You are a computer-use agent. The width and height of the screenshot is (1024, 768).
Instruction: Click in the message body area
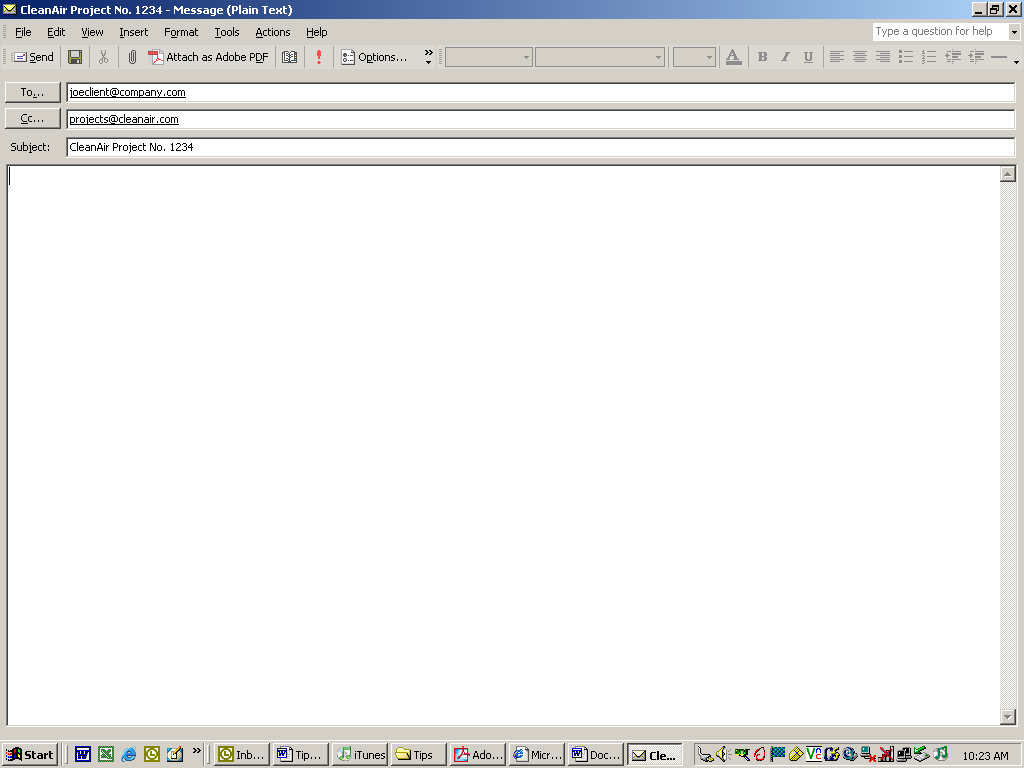coord(503,445)
